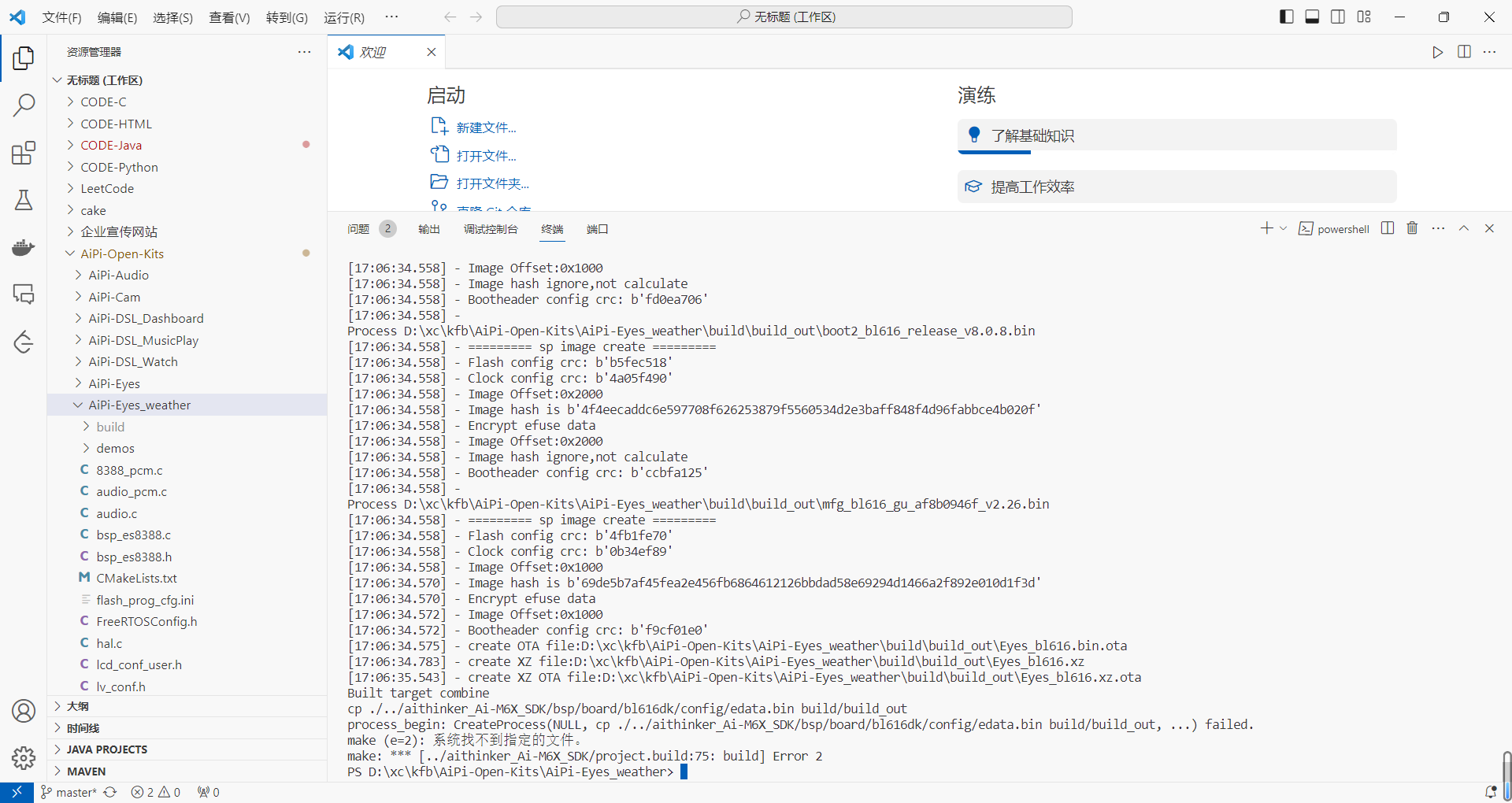
Task: Click the command center search box
Action: (x=784, y=17)
